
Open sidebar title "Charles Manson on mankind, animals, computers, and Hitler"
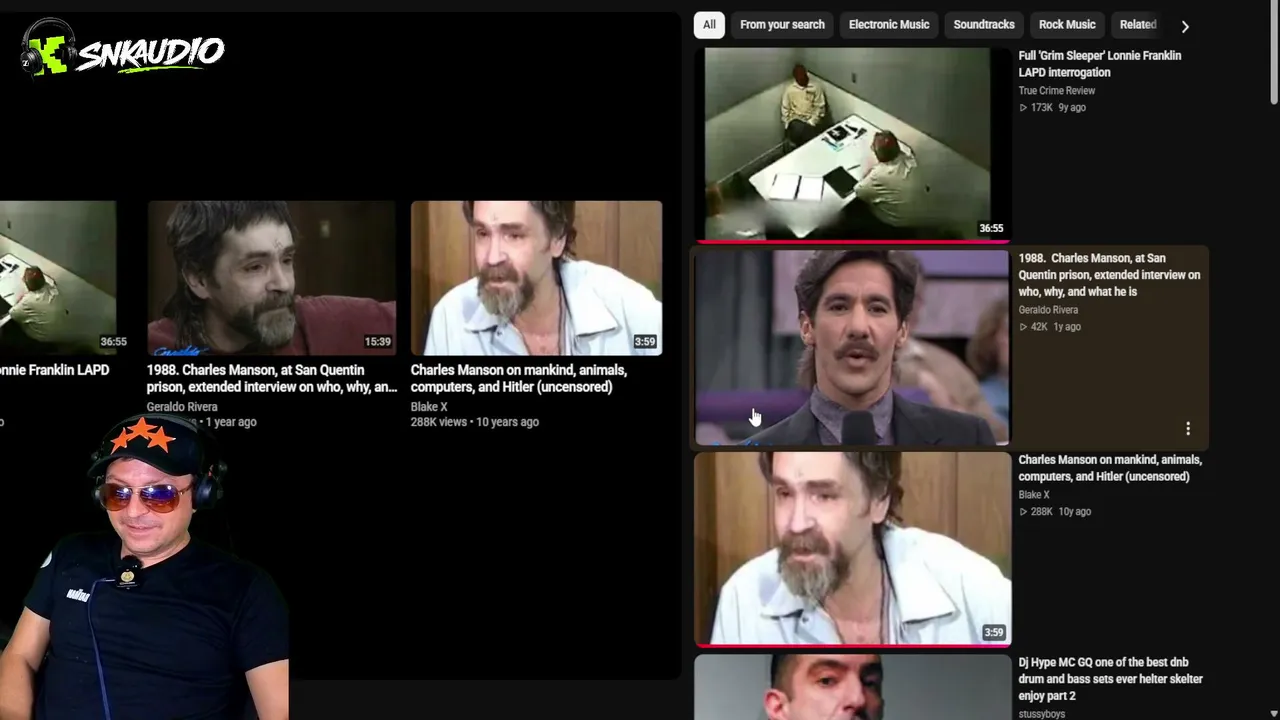coord(1110,468)
